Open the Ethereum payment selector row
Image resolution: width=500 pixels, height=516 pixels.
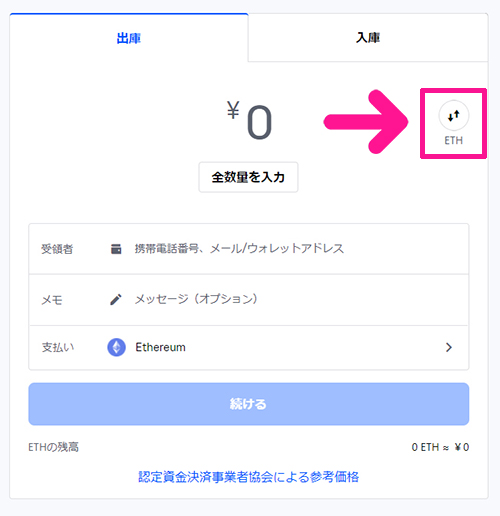point(249,348)
